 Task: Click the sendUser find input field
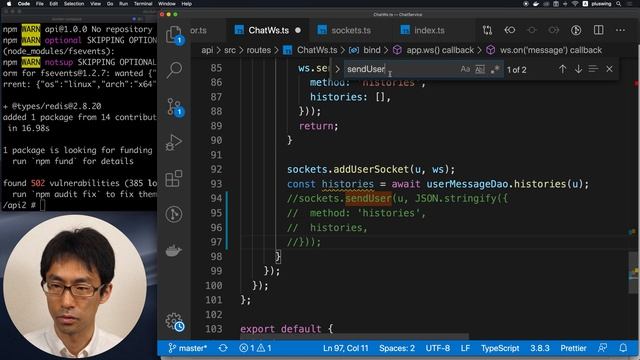[x=402, y=69]
